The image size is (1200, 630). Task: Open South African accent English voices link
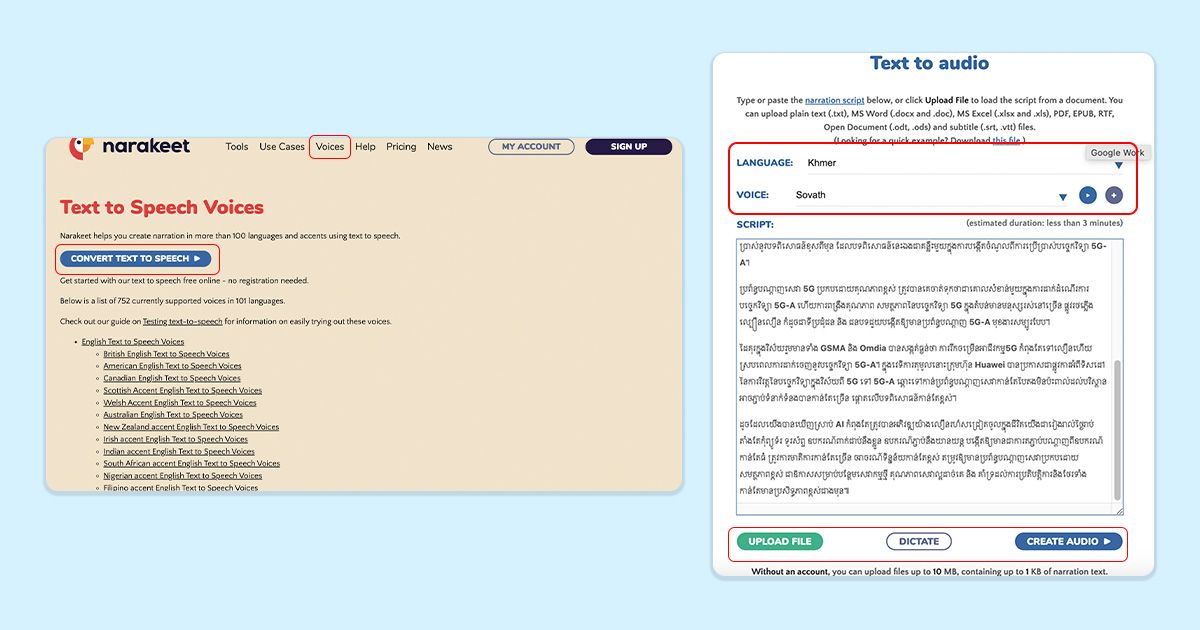pos(191,464)
